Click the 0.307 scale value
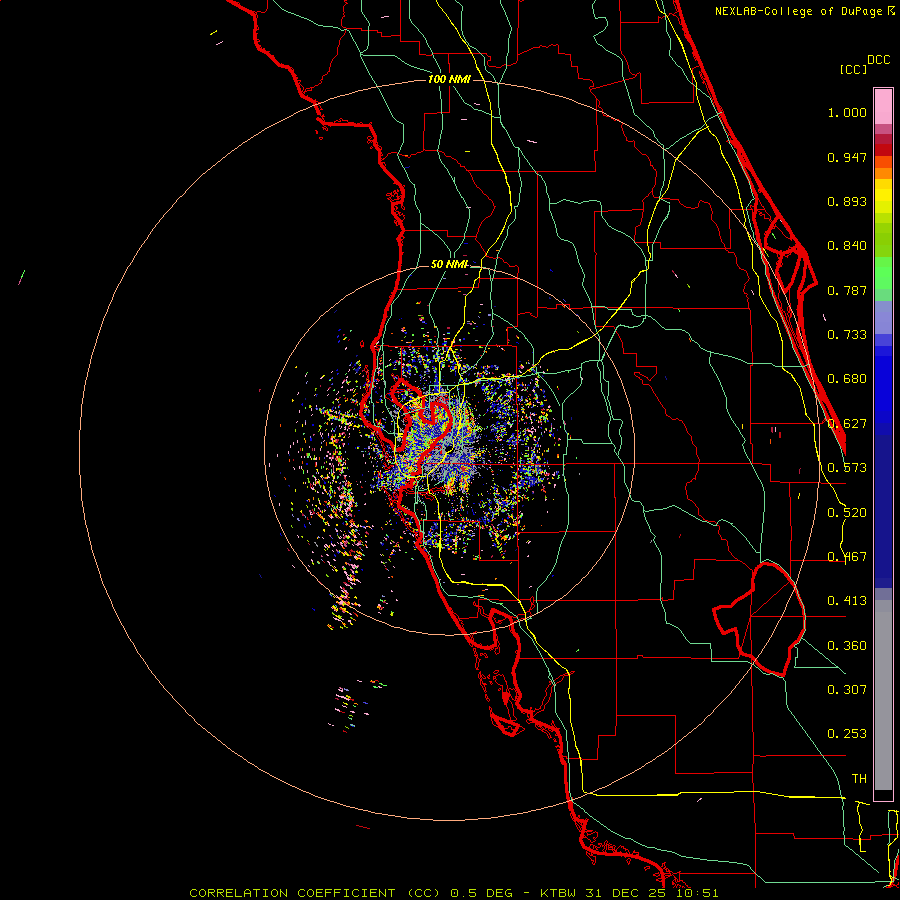 tap(847, 690)
